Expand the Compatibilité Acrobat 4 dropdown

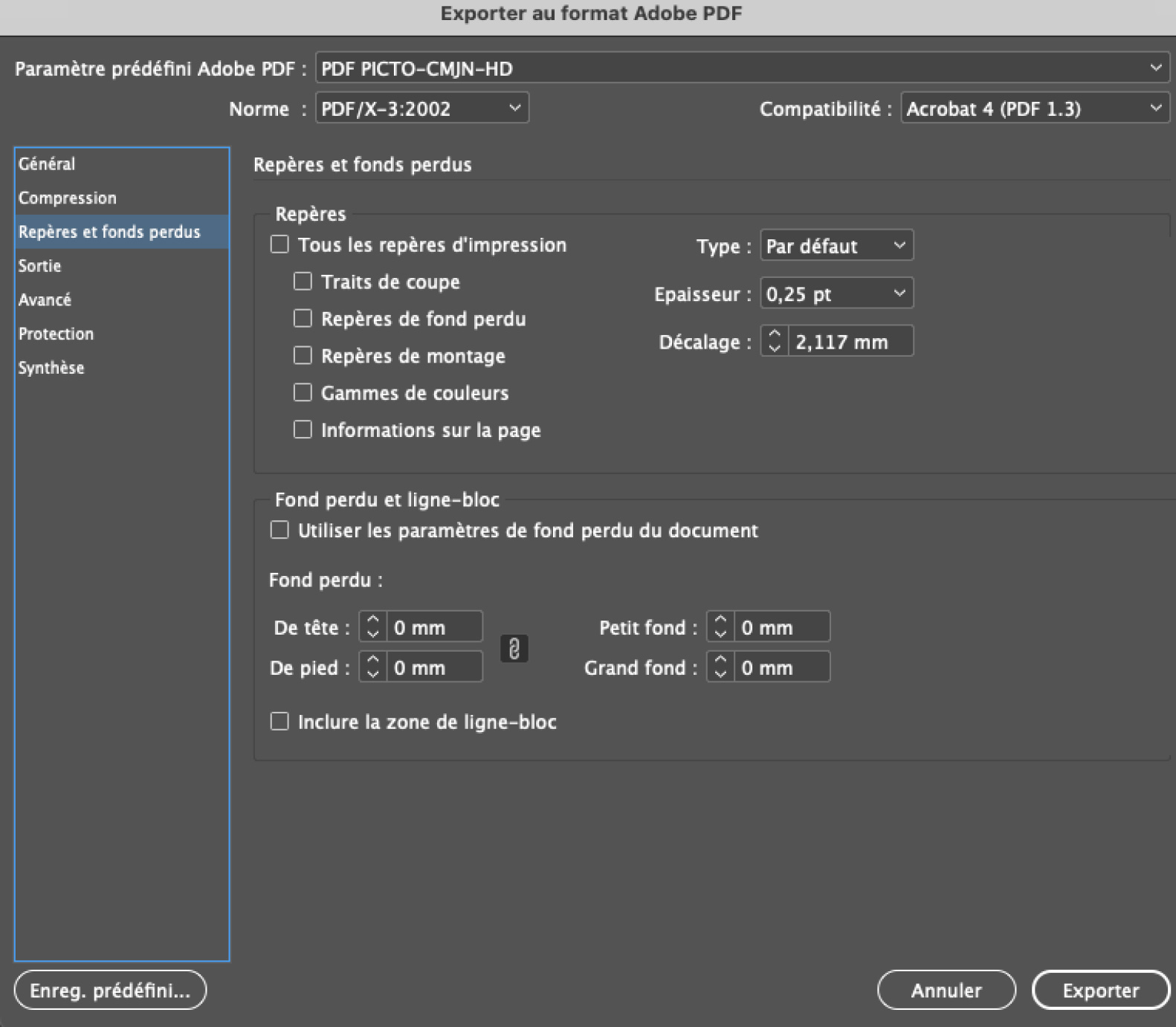(1034, 108)
